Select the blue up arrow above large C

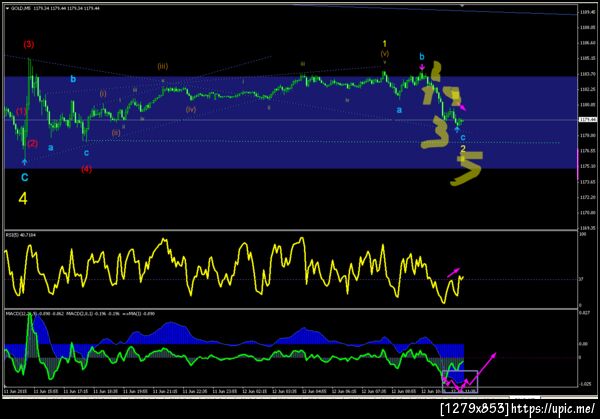click(x=24, y=162)
